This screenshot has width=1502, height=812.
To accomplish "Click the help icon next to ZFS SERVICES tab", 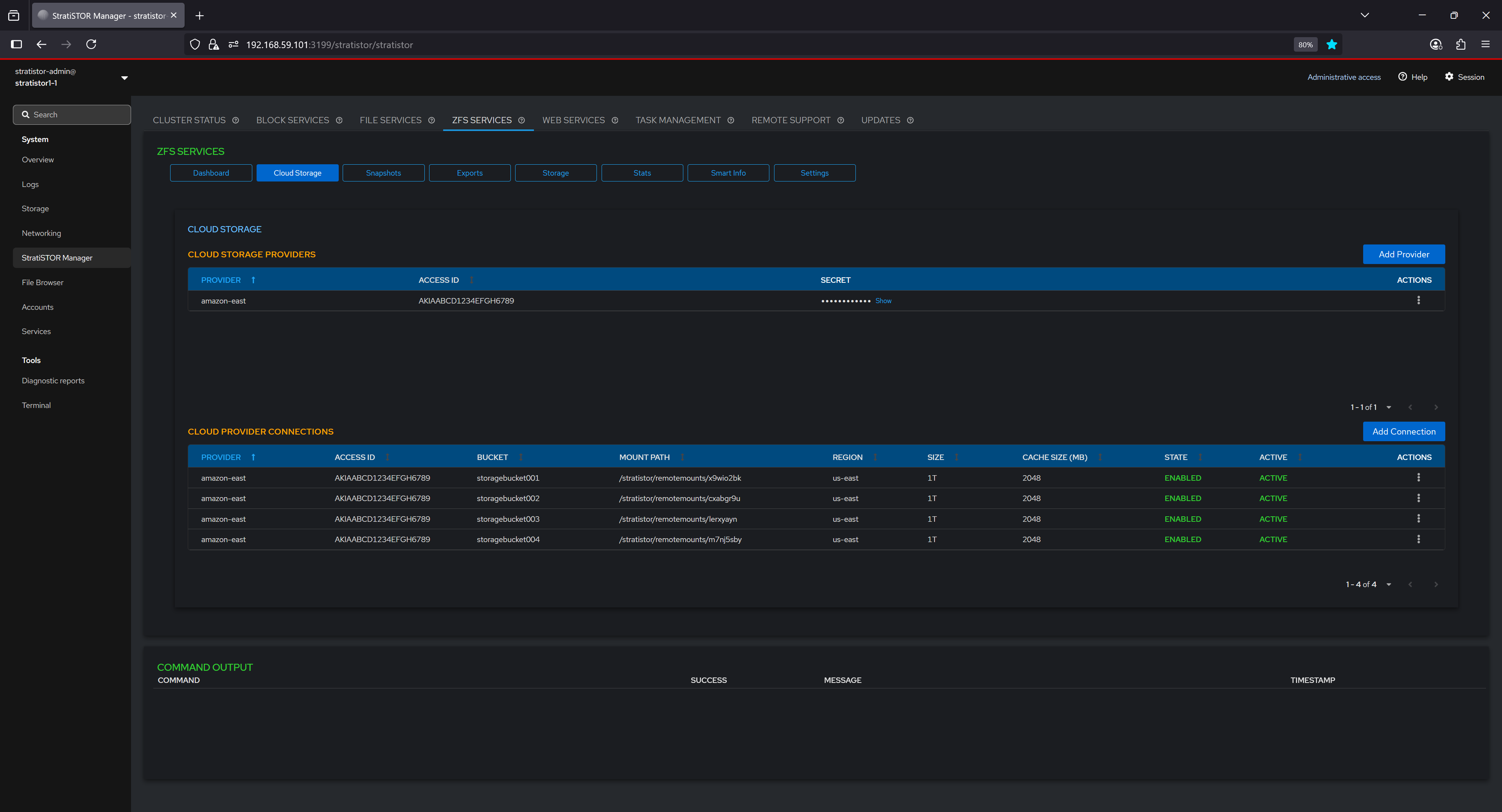I will point(521,120).
